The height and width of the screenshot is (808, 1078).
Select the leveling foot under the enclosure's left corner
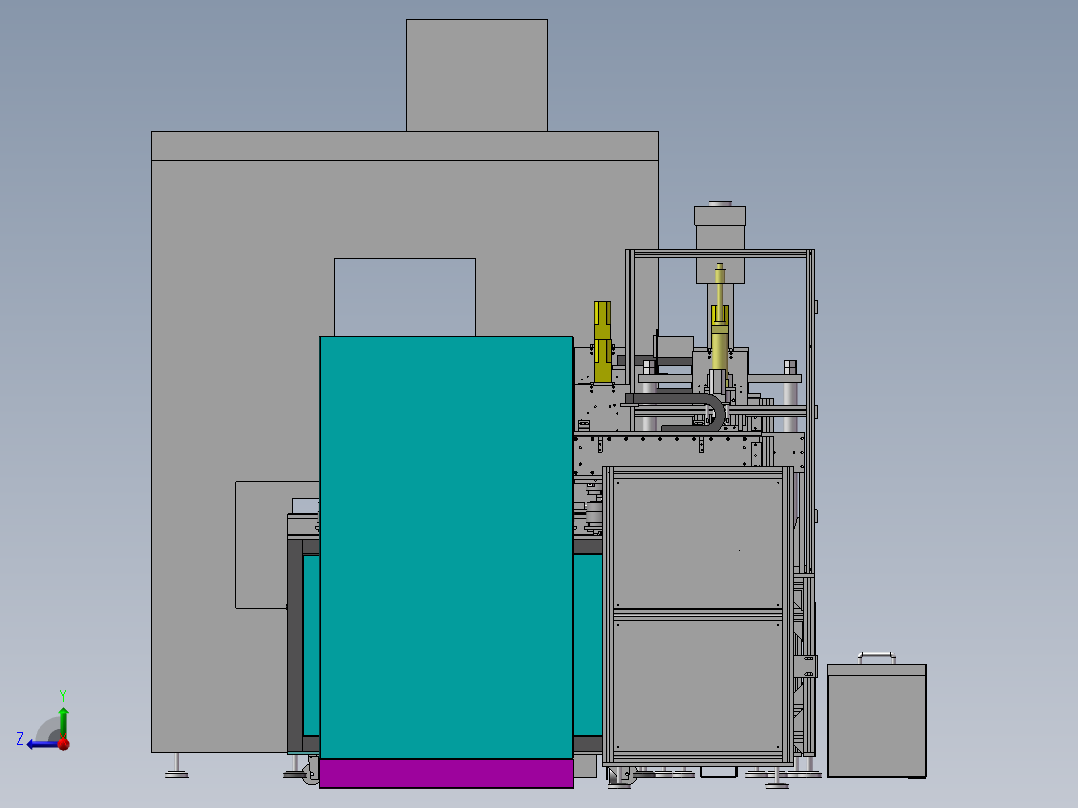tap(177, 767)
